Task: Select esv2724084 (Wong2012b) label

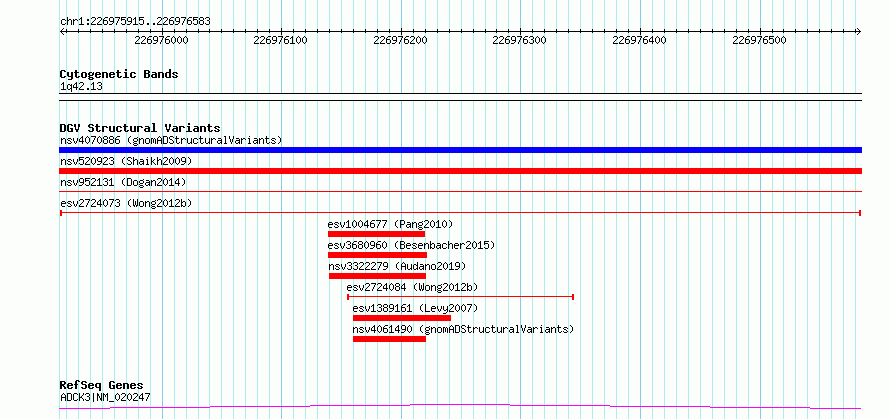Action: tap(412, 287)
